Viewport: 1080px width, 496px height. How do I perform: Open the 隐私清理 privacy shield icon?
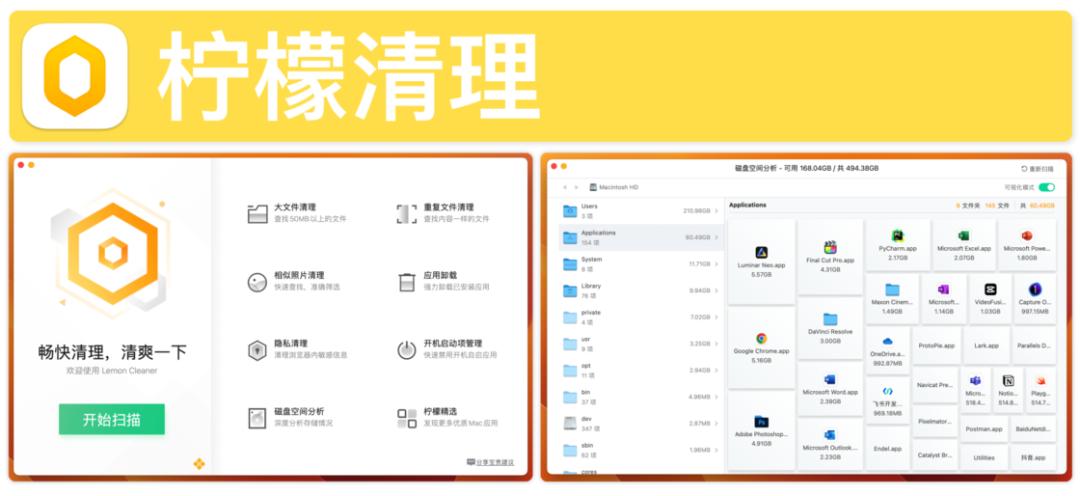258,350
